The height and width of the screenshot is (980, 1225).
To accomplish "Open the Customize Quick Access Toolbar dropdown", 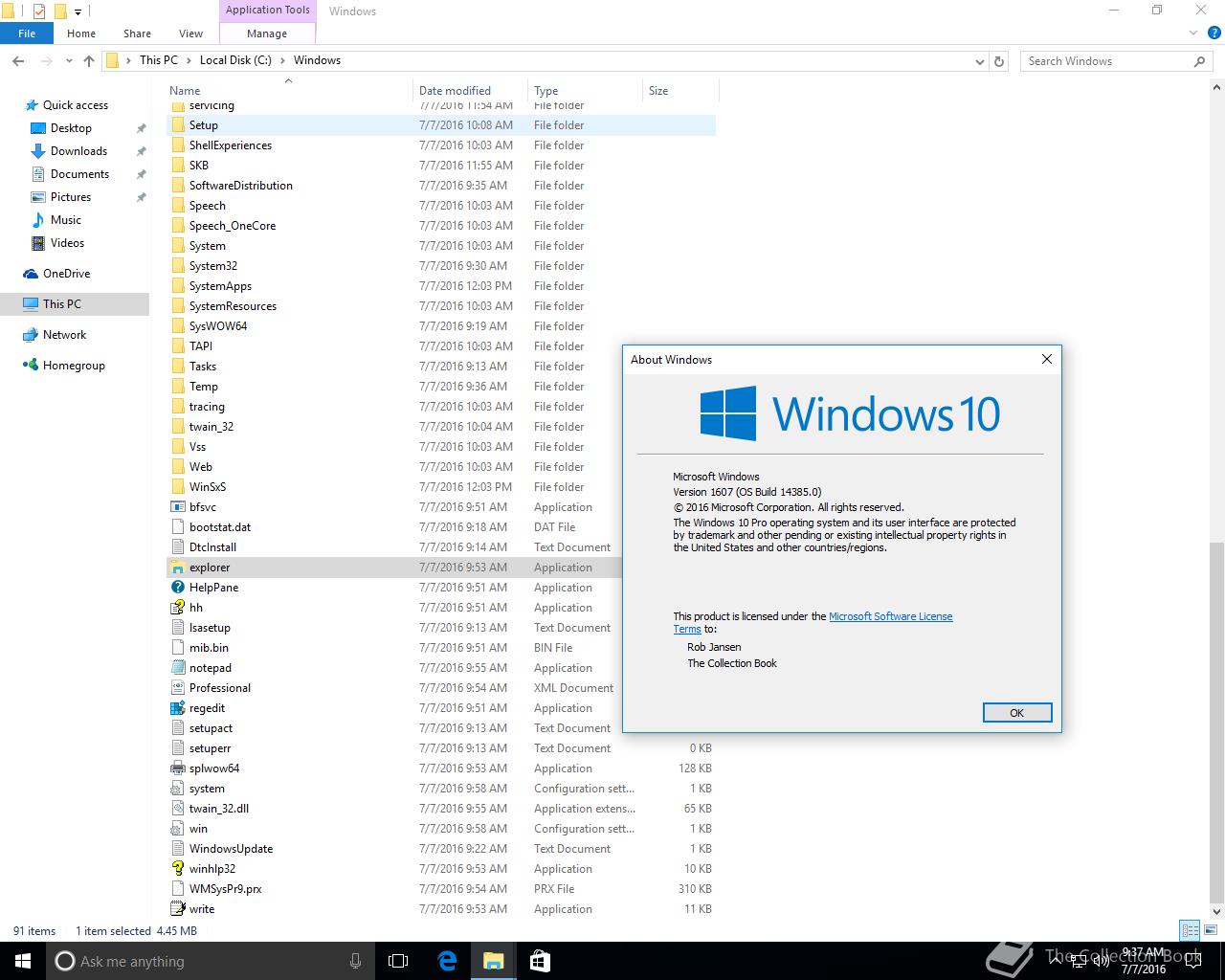I will [78, 12].
